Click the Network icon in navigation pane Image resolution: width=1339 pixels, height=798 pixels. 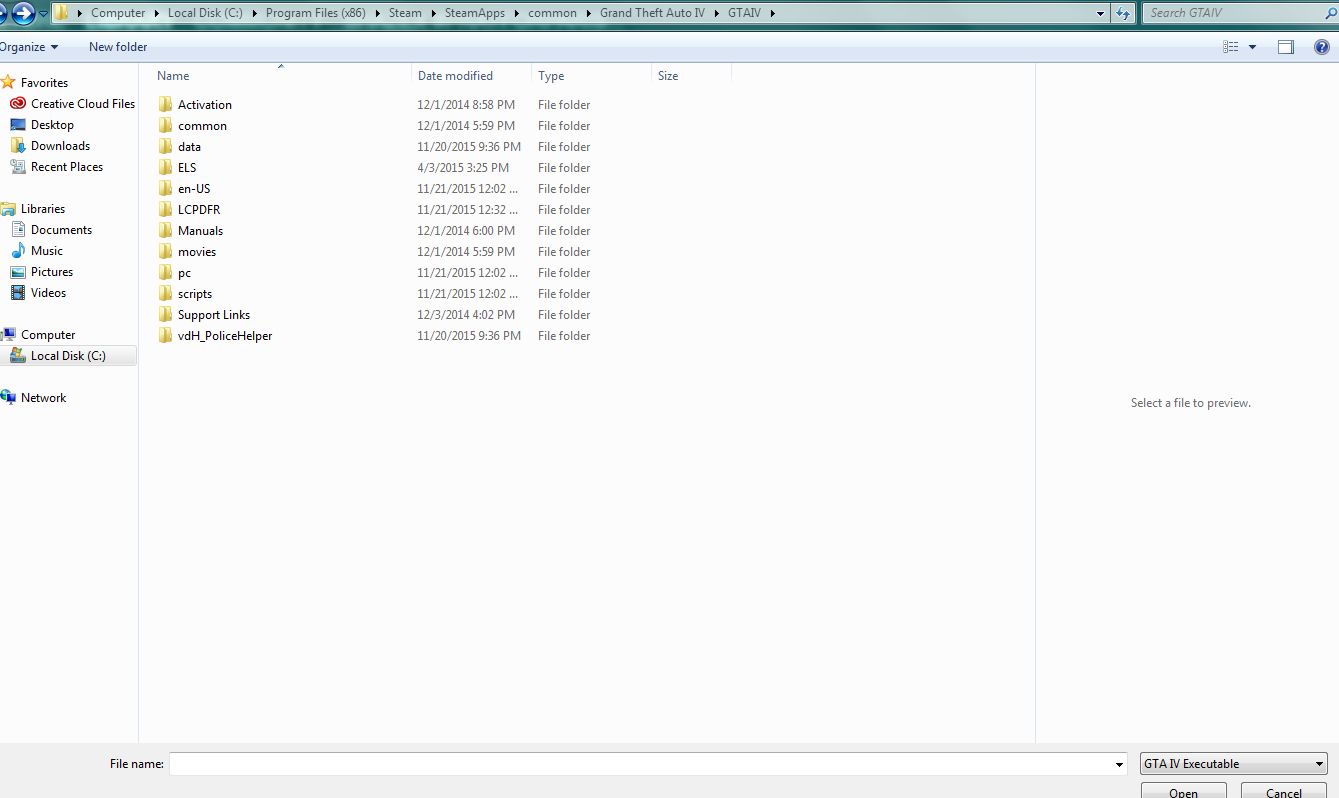(x=8, y=397)
